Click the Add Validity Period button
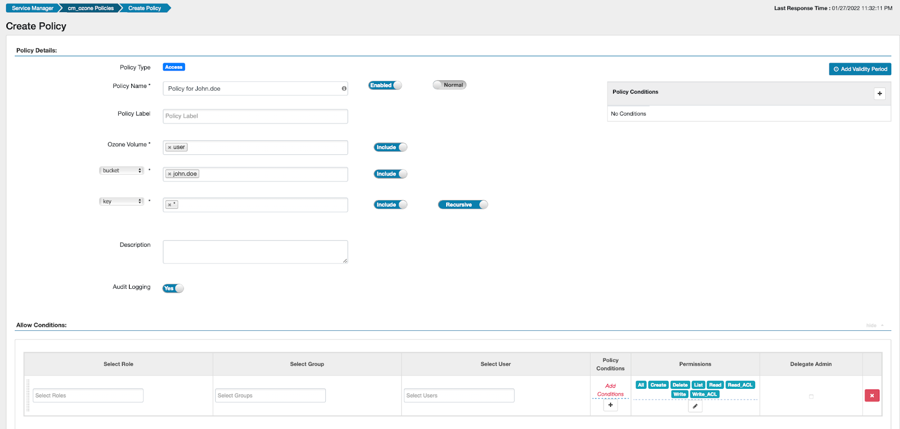The width and height of the screenshot is (900, 429). 859,69
